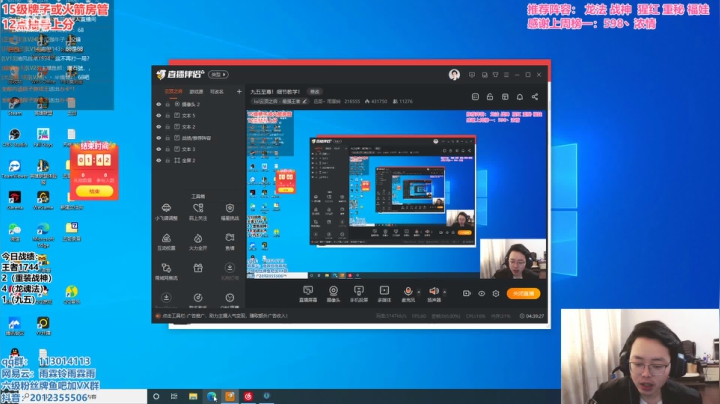Open the mode pill next to 直播伴侣 logo

219,74
